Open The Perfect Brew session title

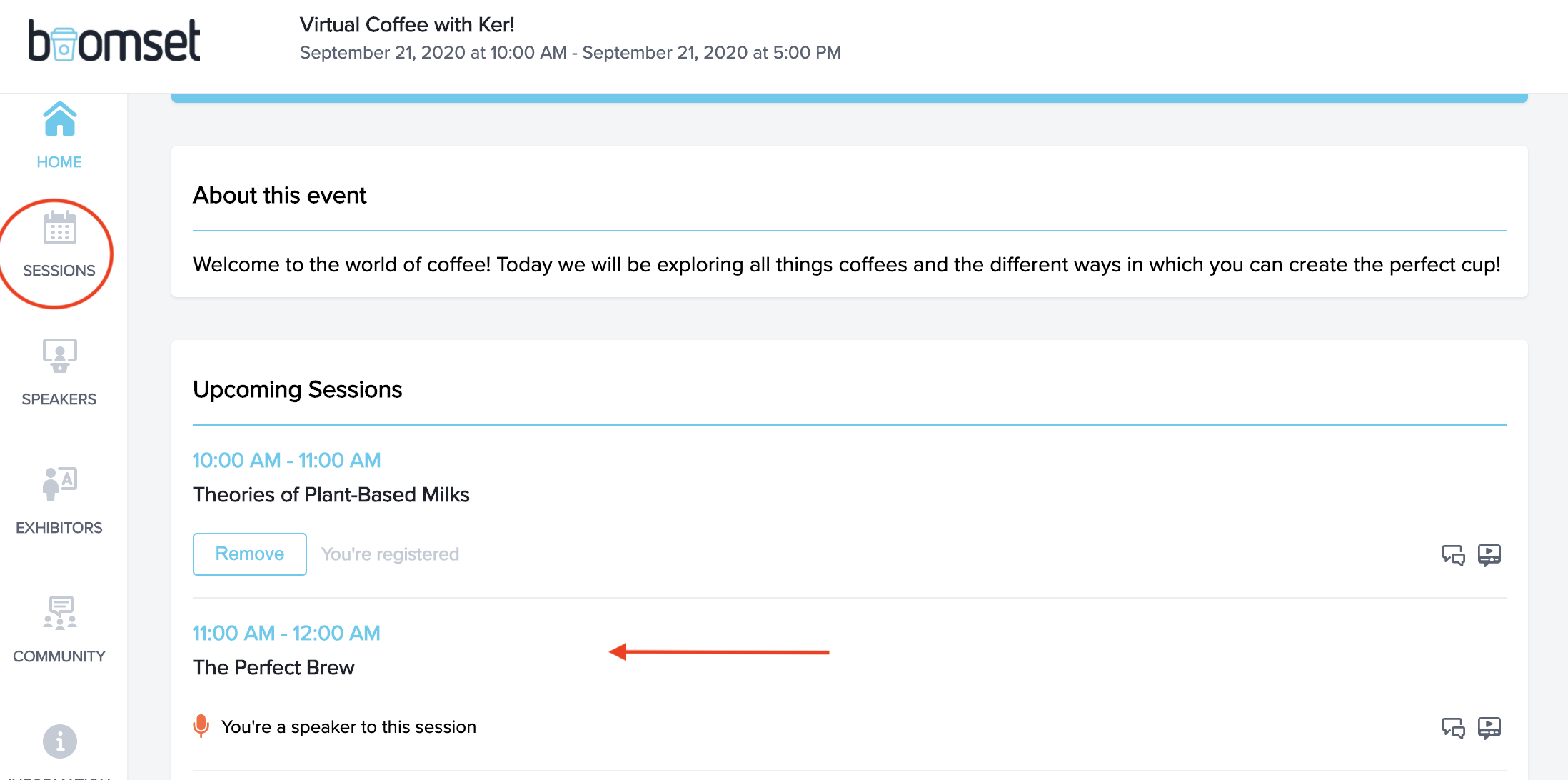click(273, 668)
